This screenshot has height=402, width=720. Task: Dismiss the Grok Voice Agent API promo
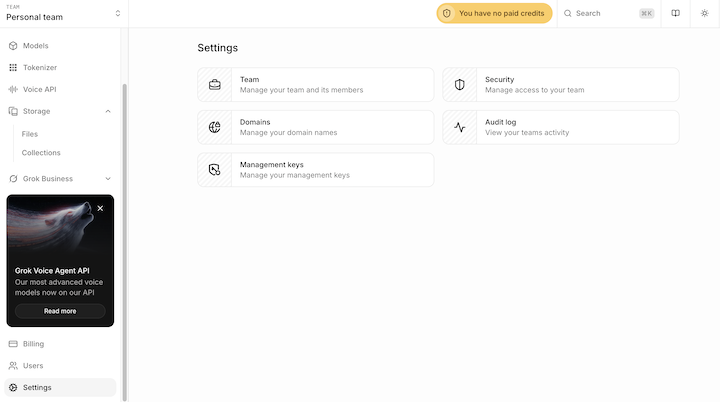tap(100, 208)
